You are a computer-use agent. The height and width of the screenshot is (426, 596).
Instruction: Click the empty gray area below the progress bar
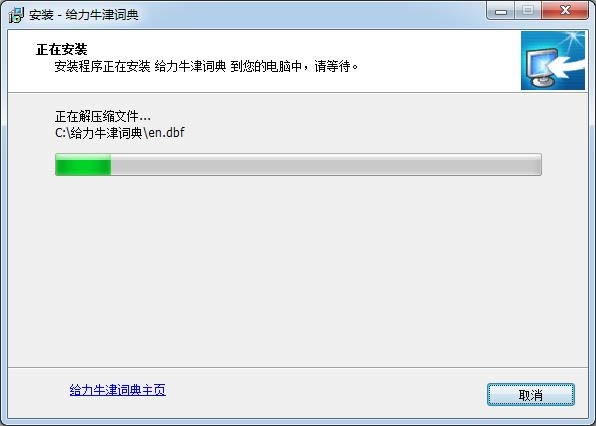click(x=298, y=270)
